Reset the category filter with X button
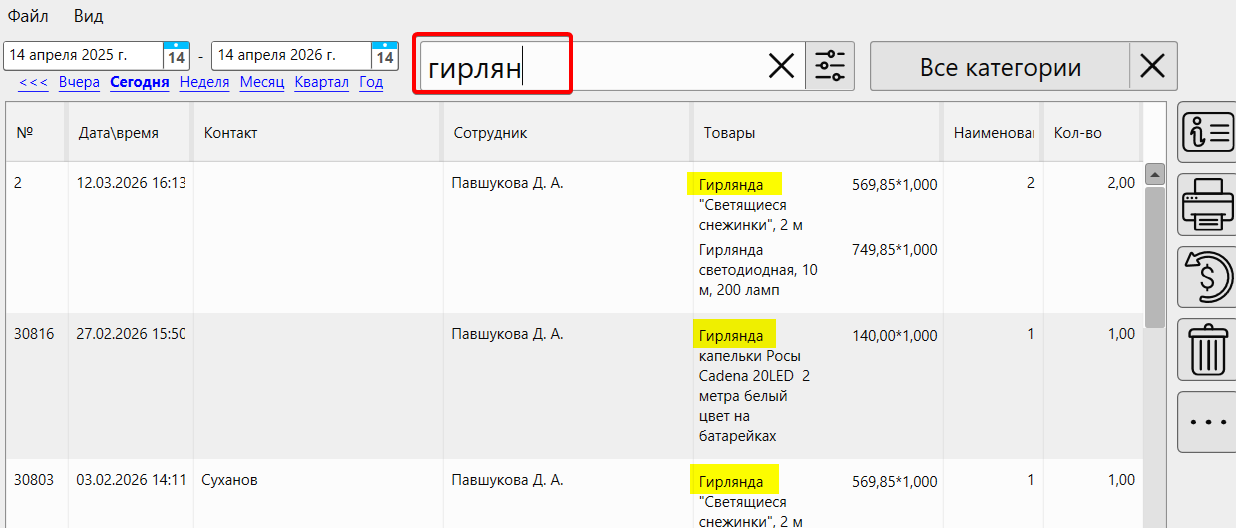This screenshot has height=528, width=1236. click(x=1153, y=67)
